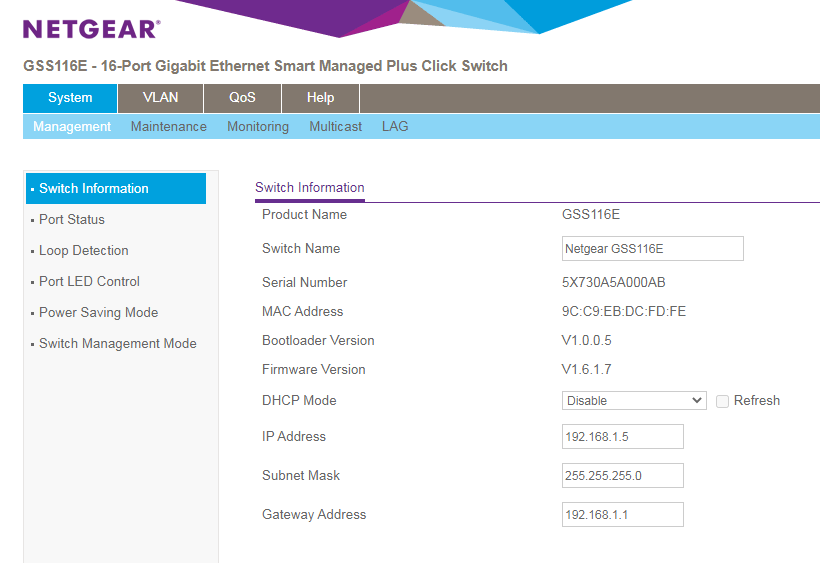Select the Management submenu
Image resolution: width=820 pixels, height=563 pixels.
click(x=72, y=127)
